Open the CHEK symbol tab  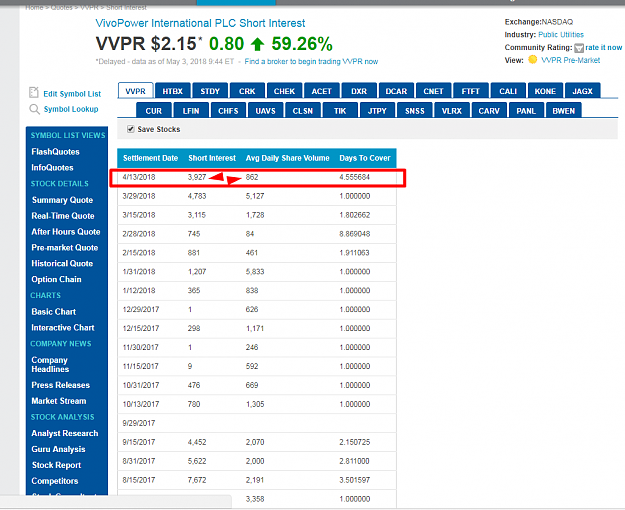click(284, 91)
